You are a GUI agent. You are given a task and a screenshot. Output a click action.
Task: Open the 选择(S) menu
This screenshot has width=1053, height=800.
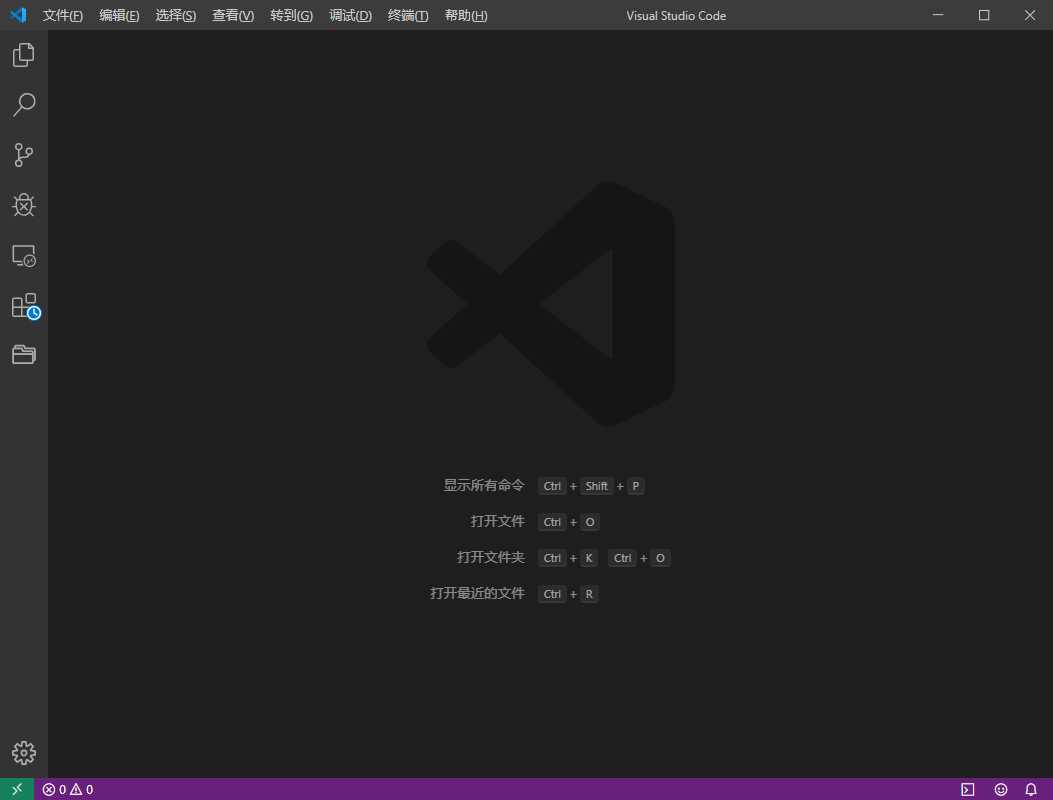pos(175,15)
